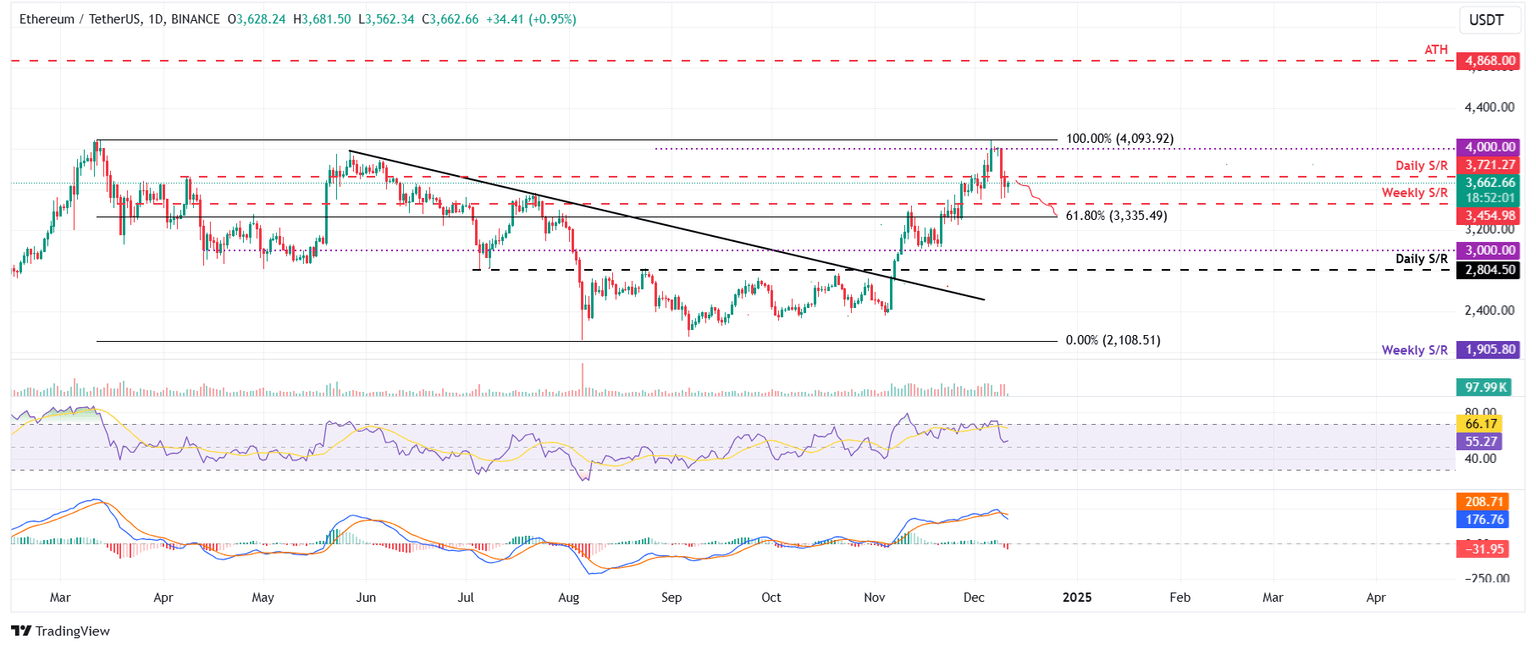1536x649 pixels.
Task: Click the red ATH price label 4,868.00
Action: (1488, 61)
